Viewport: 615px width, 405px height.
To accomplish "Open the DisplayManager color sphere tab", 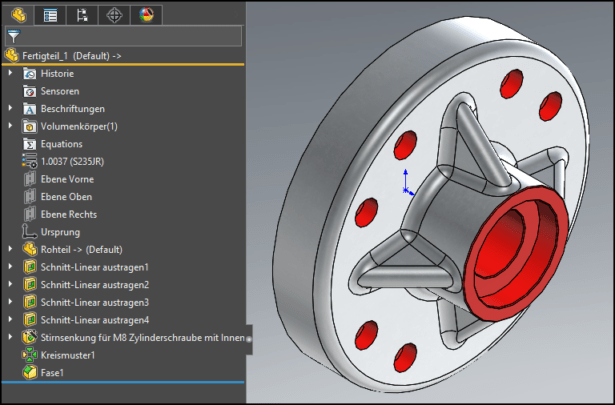I will pyautogui.click(x=147, y=14).
